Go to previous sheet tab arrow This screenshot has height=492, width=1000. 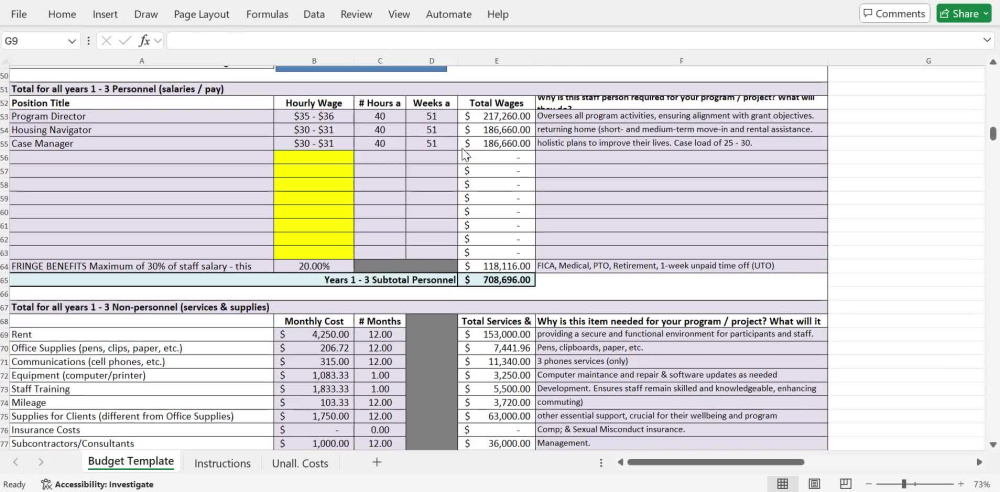[x=16, y=462]
